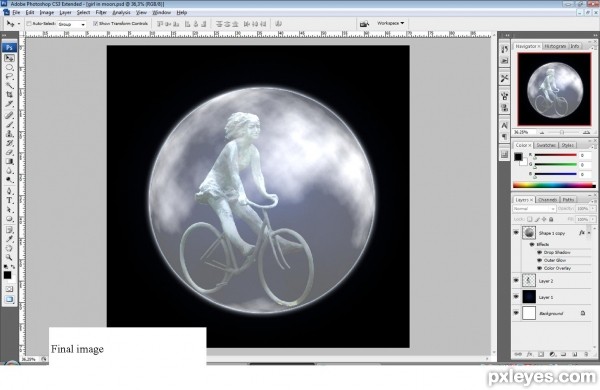Click the link layers icon
The image size is (600, 390).
(518, 354)
